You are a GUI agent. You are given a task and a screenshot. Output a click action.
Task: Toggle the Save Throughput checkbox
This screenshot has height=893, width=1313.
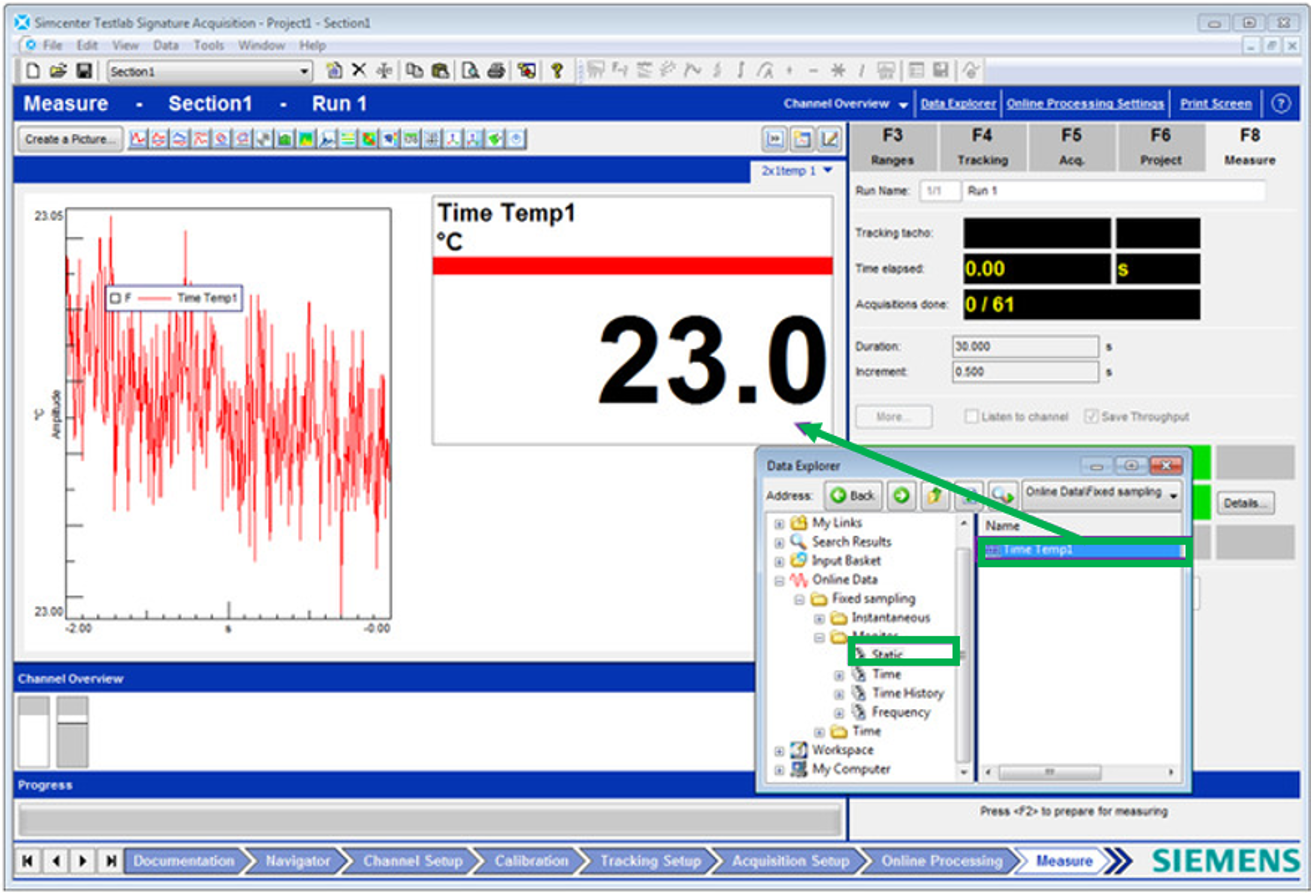(x=1091, y=416)
